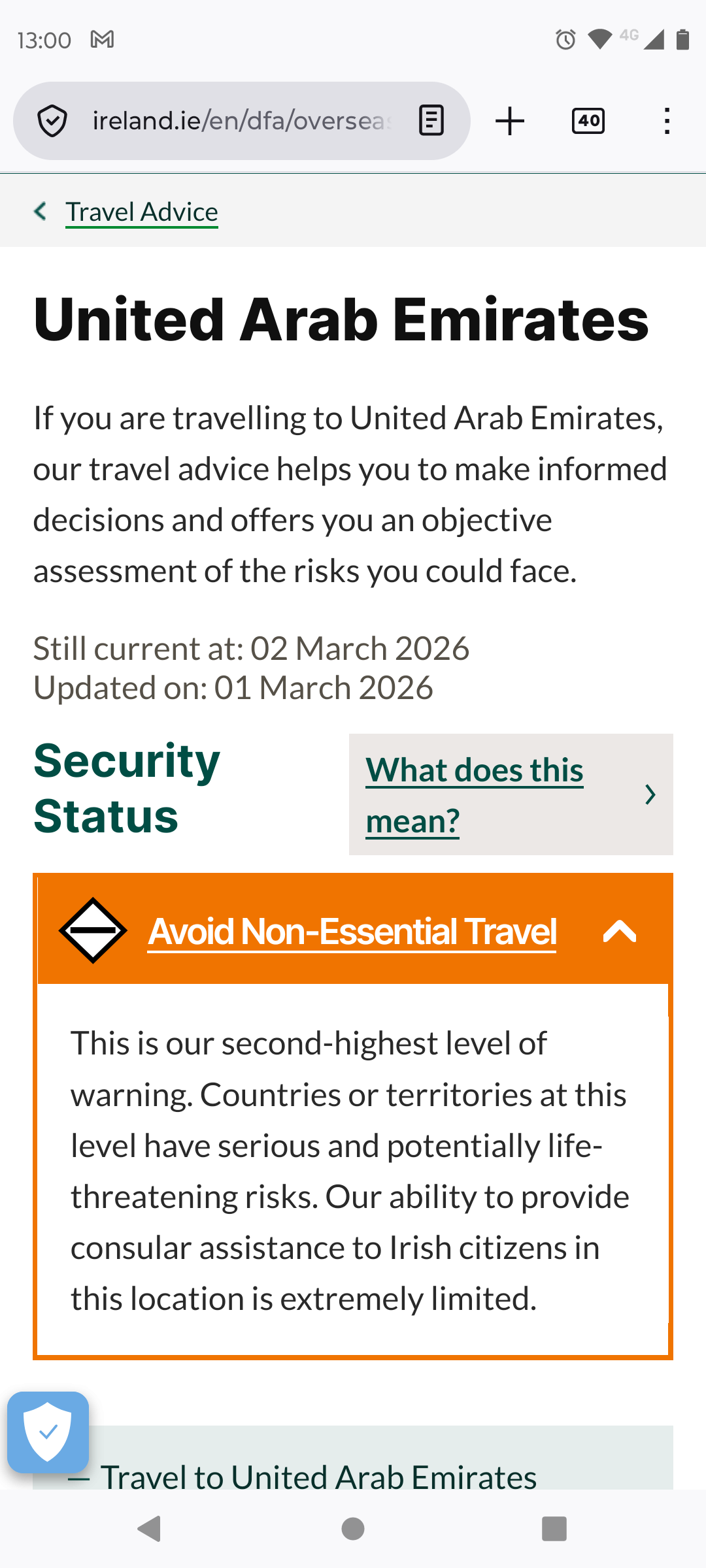Select the Avoid Non-Essential Travel heading link
Viewport: 706px width, 1568px height.
[352, 932]
